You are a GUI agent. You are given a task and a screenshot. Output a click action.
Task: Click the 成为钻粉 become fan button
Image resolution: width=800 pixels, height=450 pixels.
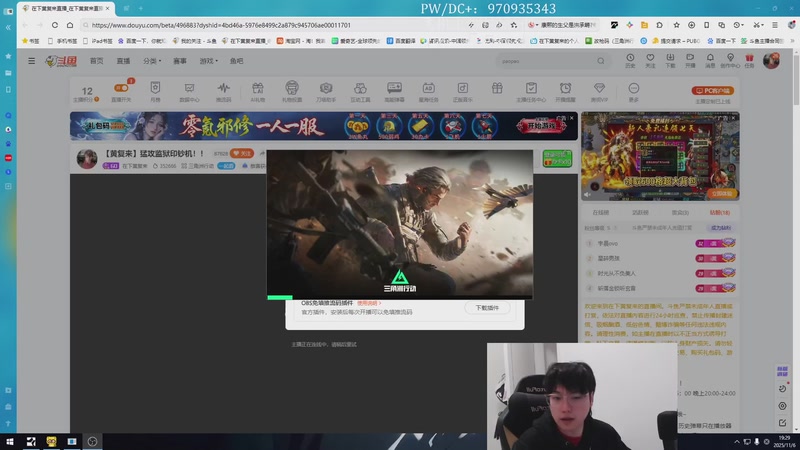[x=720, y=228]
